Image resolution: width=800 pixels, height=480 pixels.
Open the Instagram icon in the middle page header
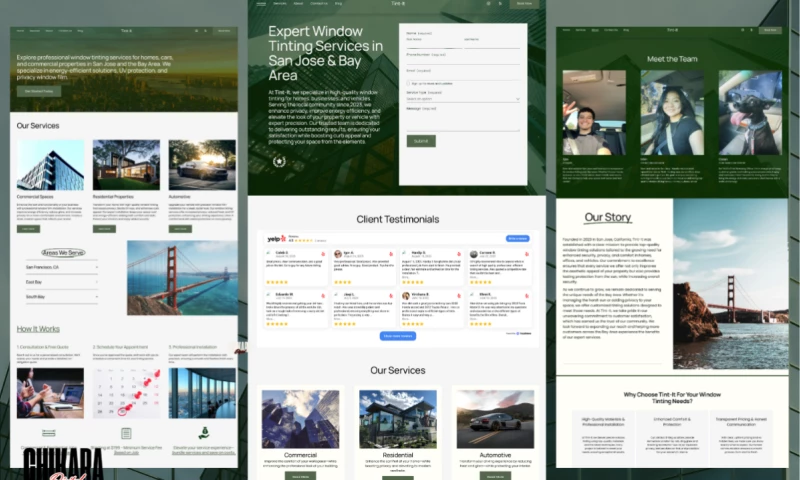click(488, 4)
